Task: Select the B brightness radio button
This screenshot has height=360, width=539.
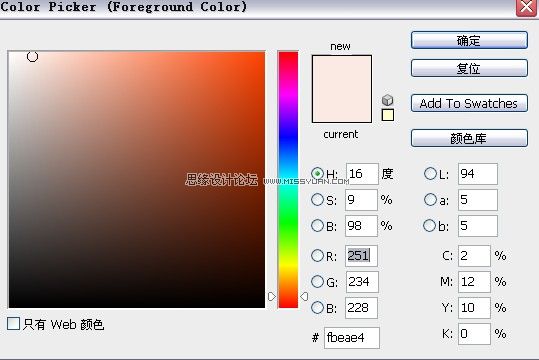Action: 317,226
